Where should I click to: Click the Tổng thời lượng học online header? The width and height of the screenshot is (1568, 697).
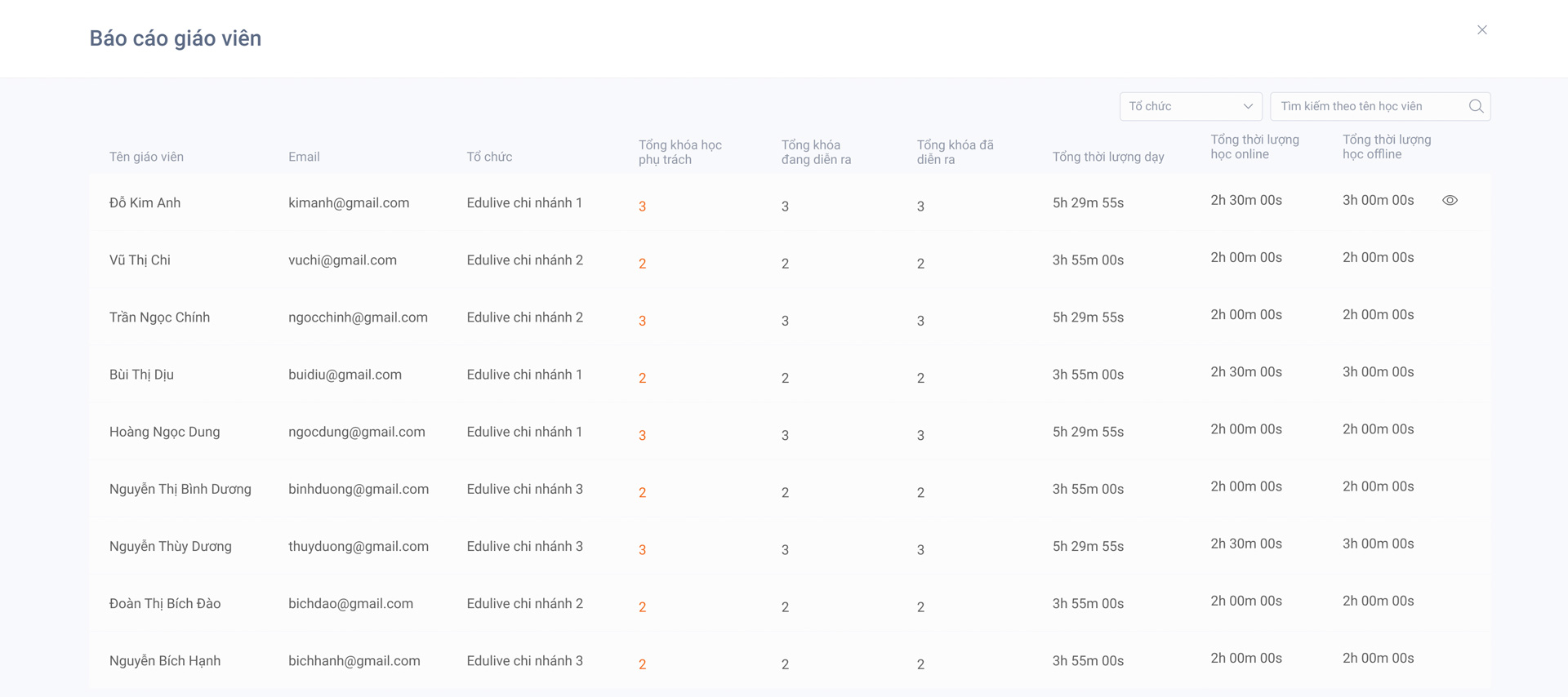tap(1254, 147)
